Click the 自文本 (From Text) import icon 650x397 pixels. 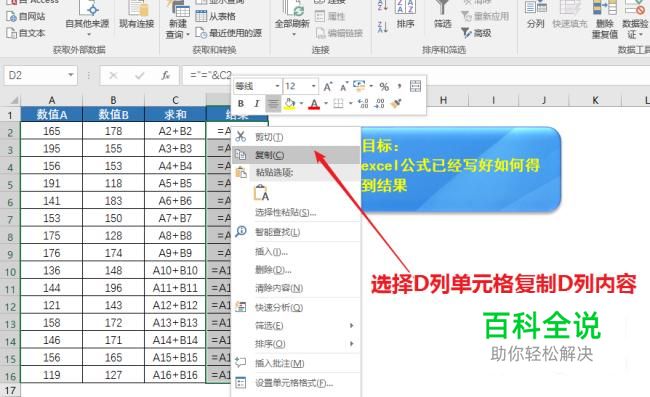tap(12, 33)
